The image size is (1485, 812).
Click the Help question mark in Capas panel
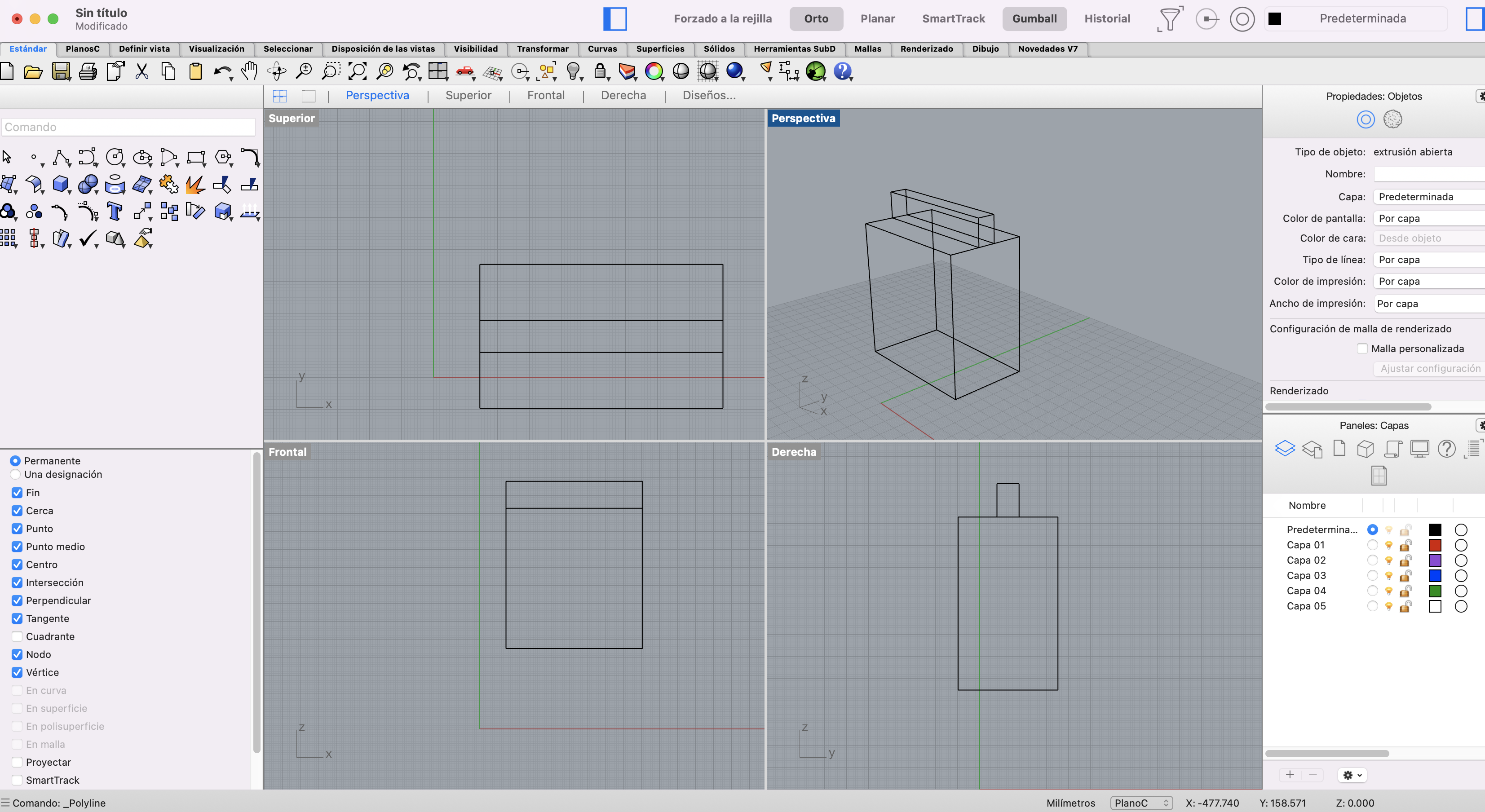point(1446,448)
